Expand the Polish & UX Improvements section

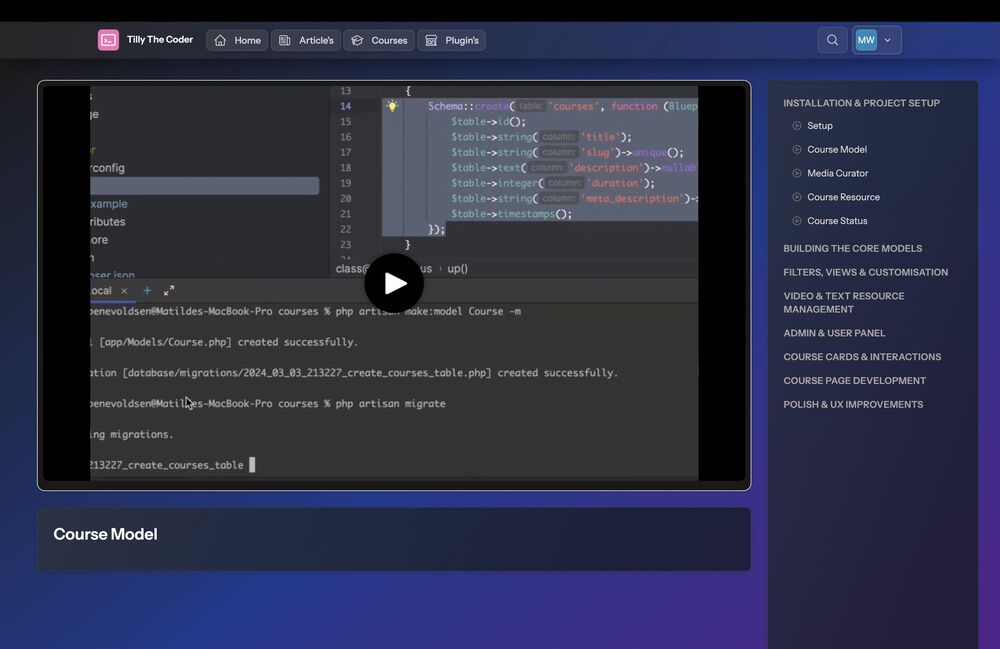pyautogui.click(x=853, y=405)
